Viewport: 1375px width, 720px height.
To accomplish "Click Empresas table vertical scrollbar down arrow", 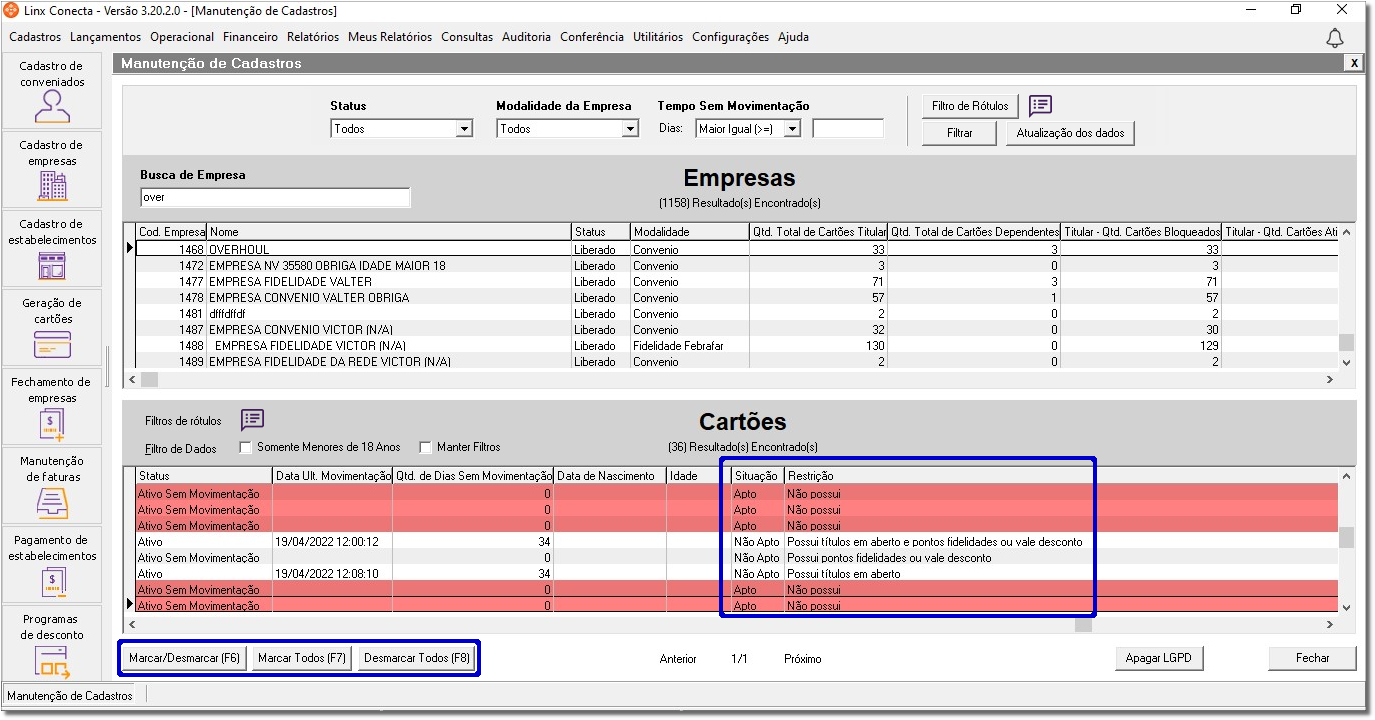I will [x=1346, y=362].
